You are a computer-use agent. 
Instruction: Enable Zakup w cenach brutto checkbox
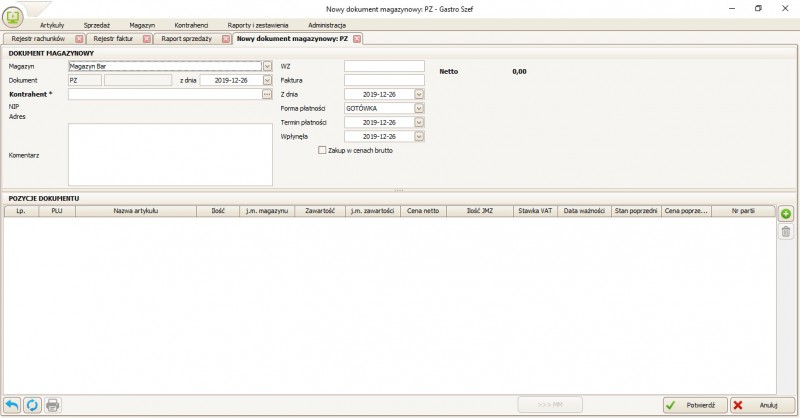(321, 150)
